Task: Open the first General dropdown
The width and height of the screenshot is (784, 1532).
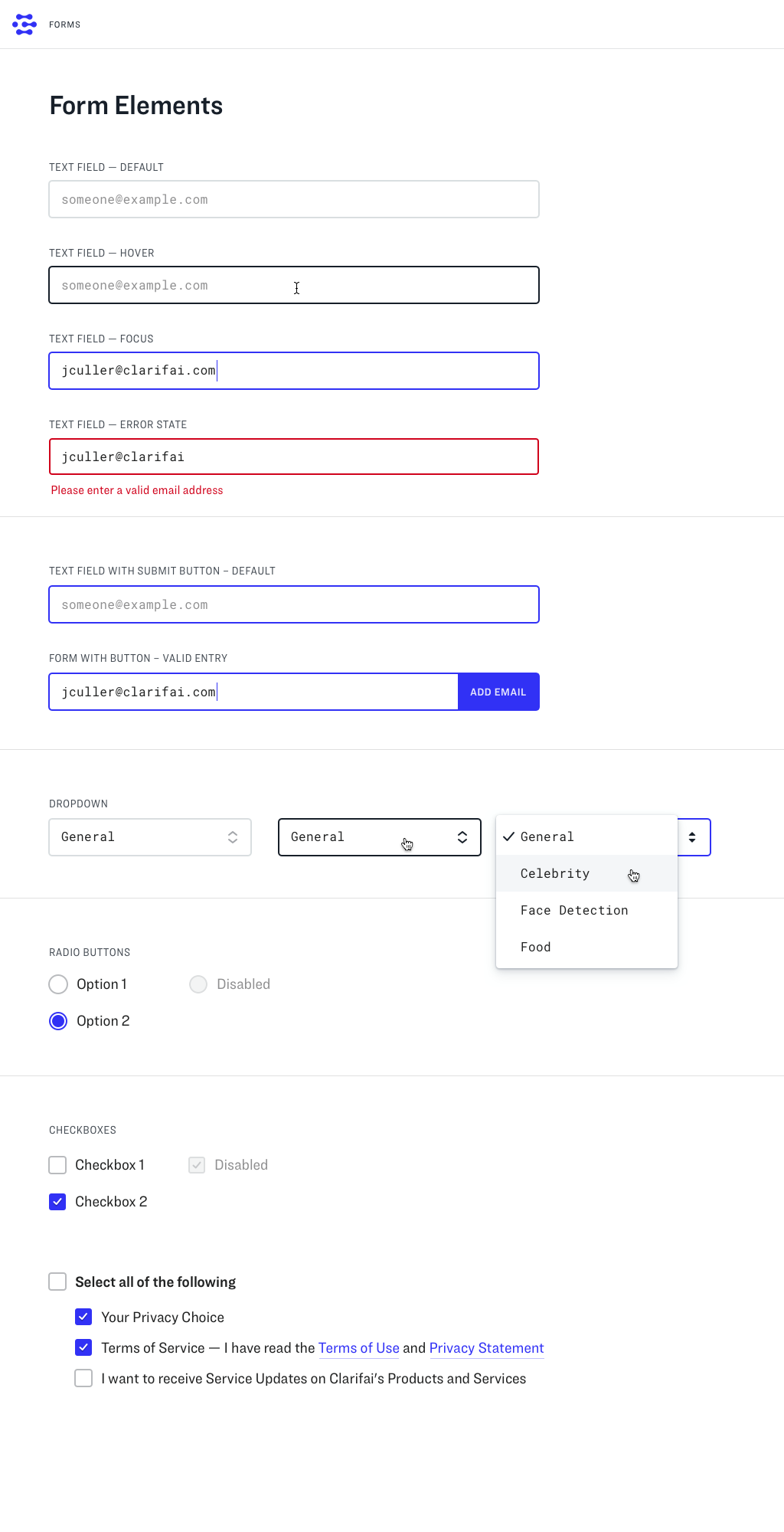Action: click(150, 837)
